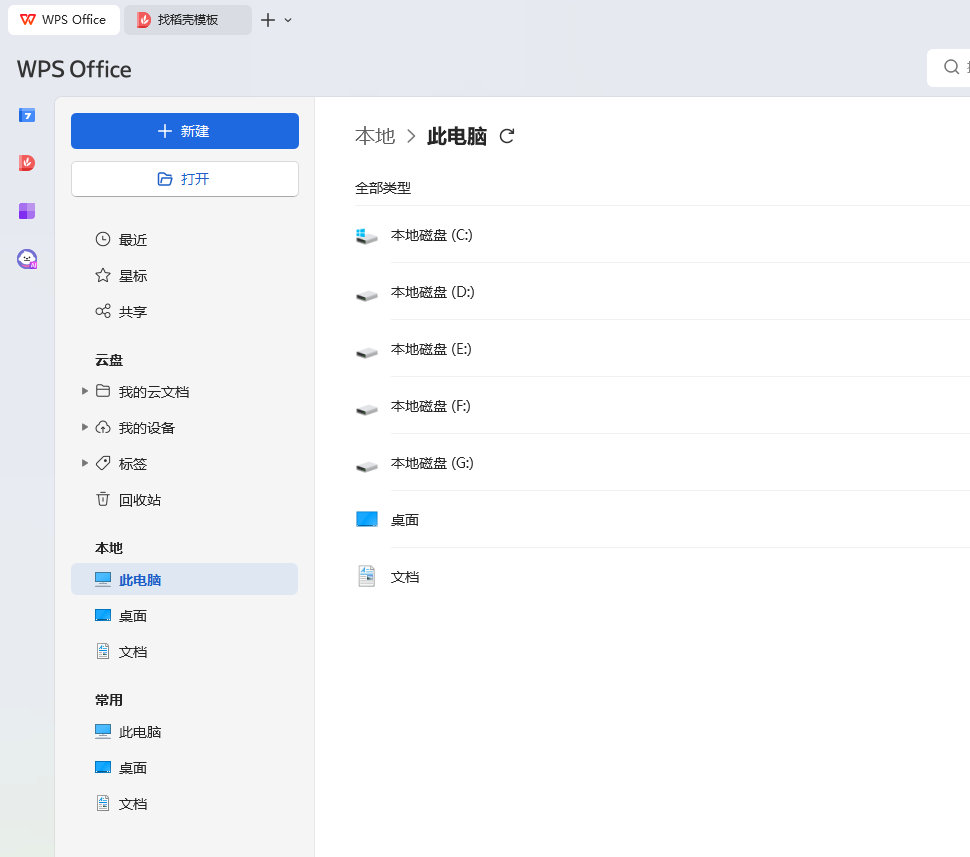Refresh the 此电脑 file list
The width and height of the screenshot is (970, 857).
(x=507, y=137)
